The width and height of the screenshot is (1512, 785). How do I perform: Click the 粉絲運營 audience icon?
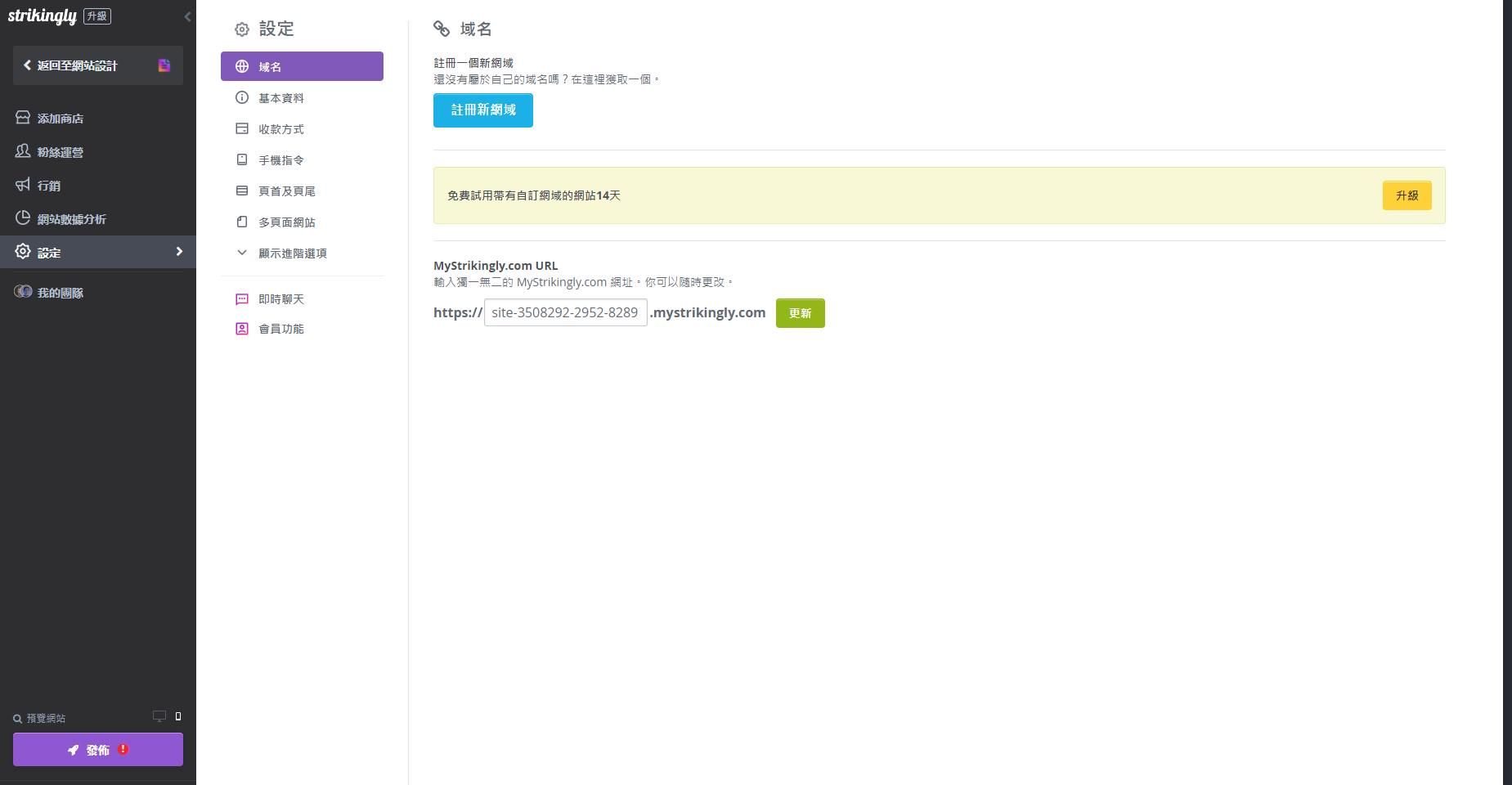coord(23,151)
